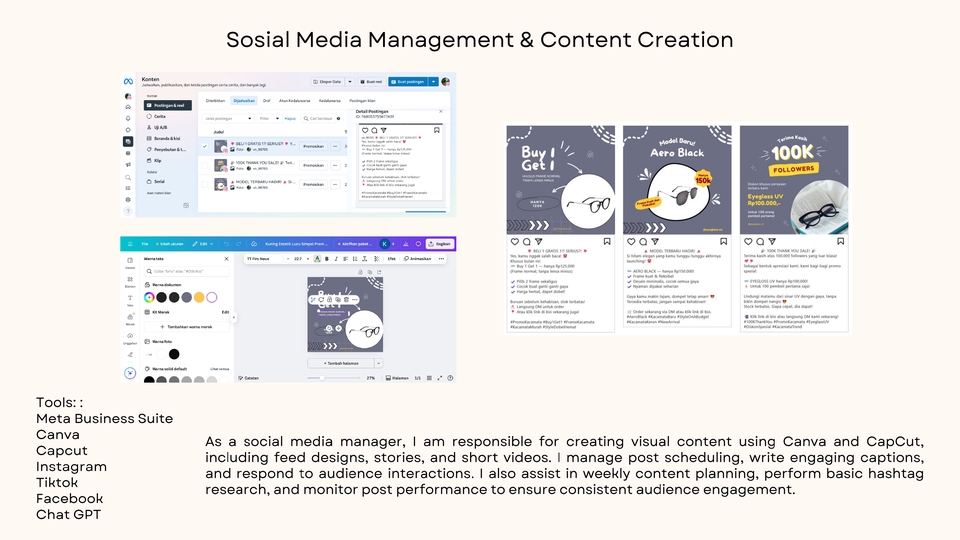The image size is (960, 540).
Task: Uncheck the BELI 1 GRATIS 1 post checkbox
Action: (x=206, y=146)
